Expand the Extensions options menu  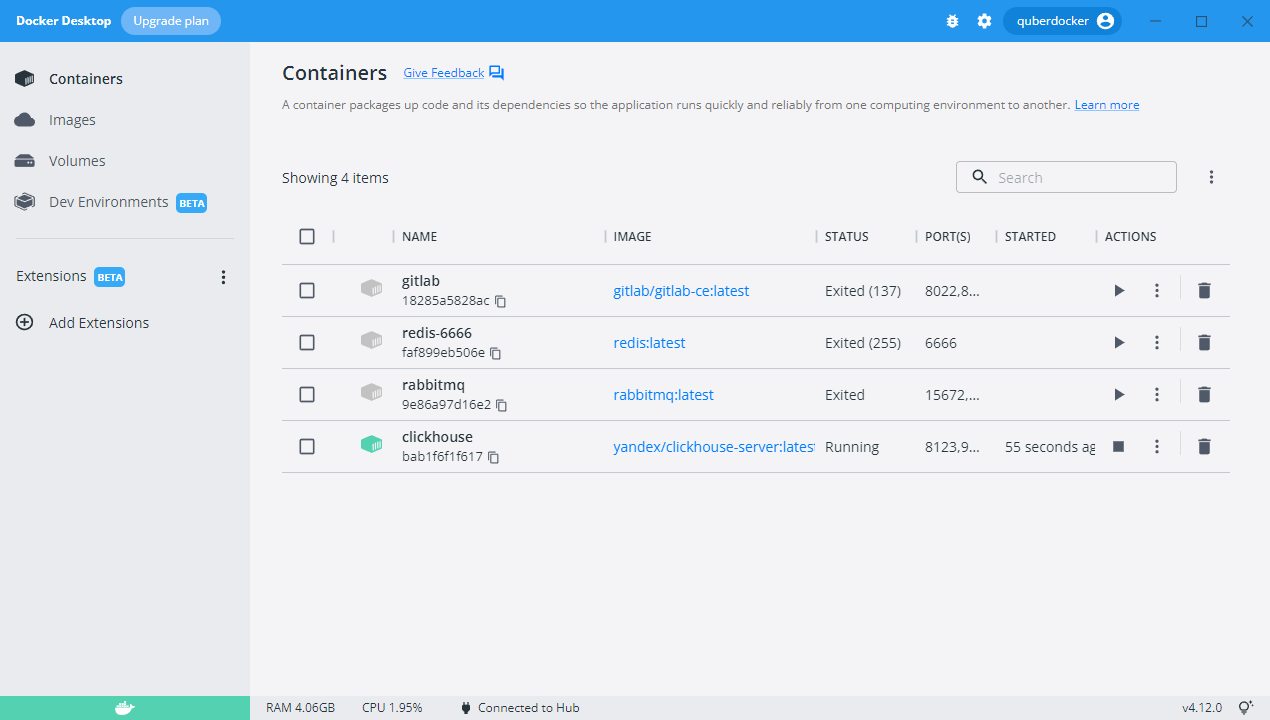click(x=224, y=277)
